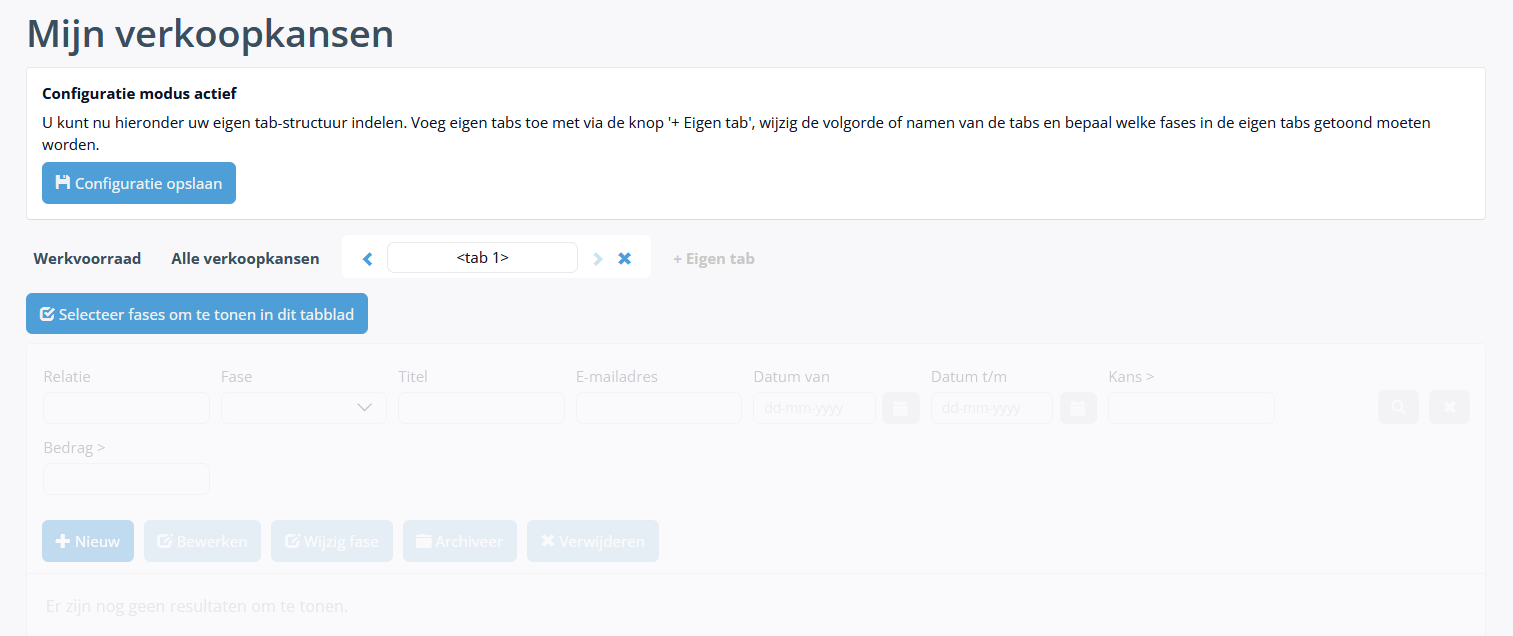The image size is (1513, 636).
Task: Click the 'Mijn verkoopkansen' page heading
Action: click(x=210, y=33)
